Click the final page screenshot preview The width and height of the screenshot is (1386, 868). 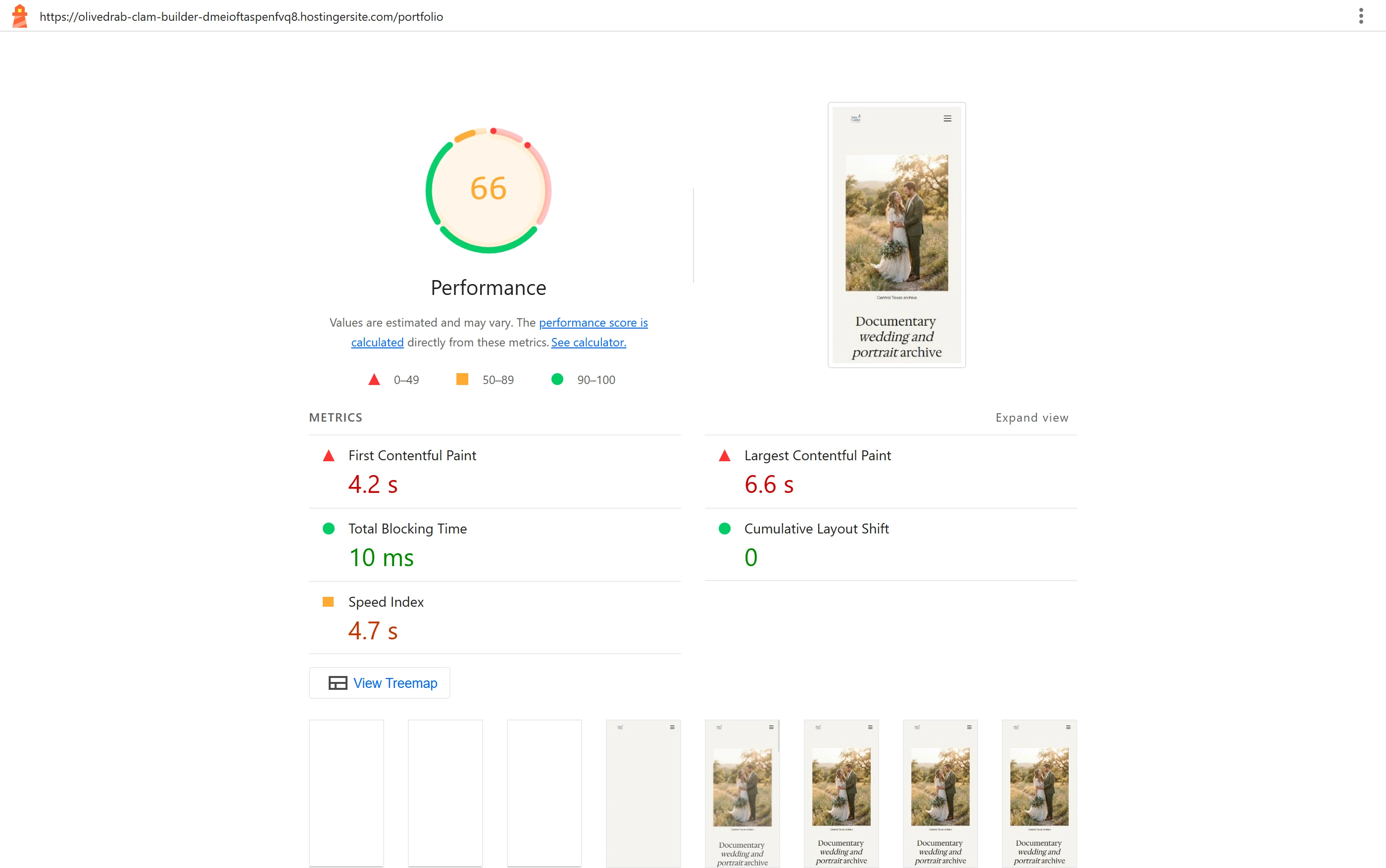(896, 235)
